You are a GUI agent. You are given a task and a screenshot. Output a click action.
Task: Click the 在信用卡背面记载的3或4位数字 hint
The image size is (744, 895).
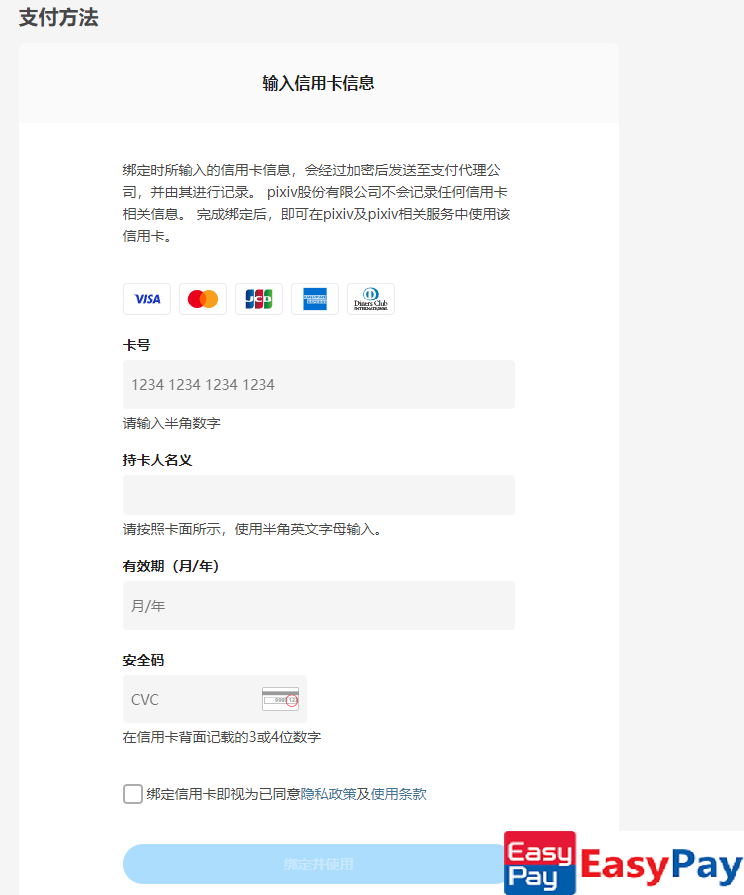(222, 737)
